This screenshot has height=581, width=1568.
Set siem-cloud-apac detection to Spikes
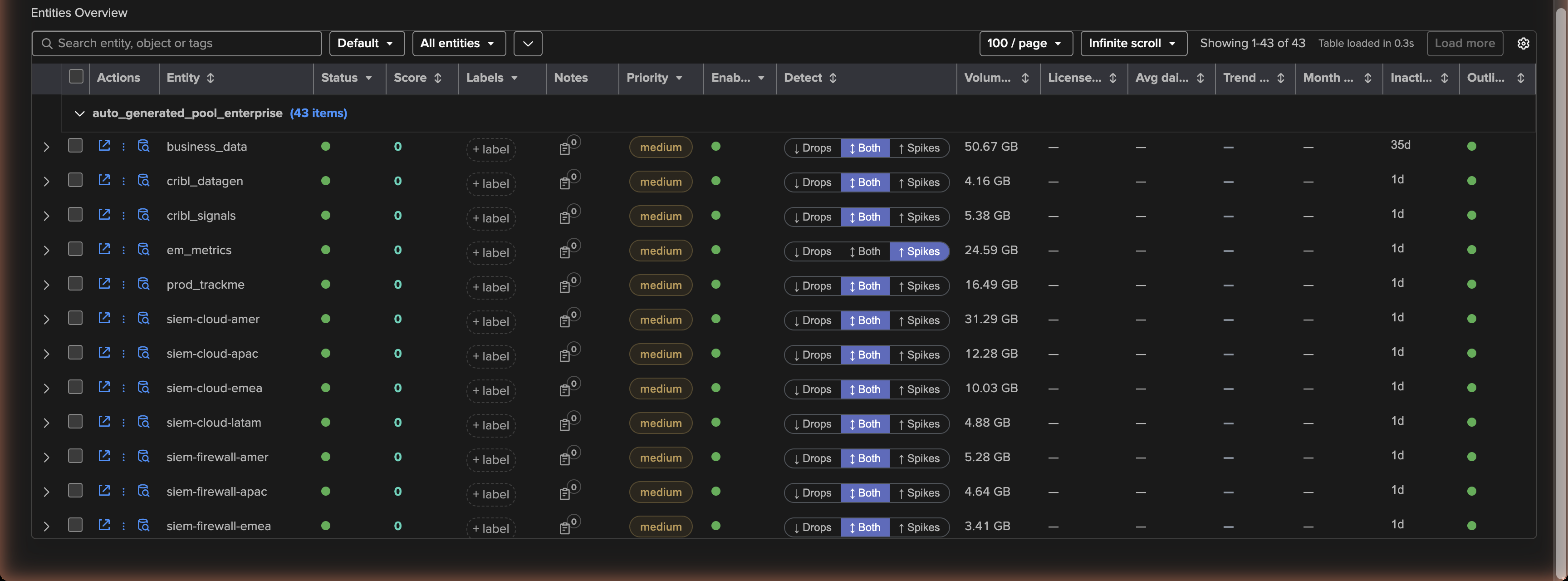click(x=919, y=355)
